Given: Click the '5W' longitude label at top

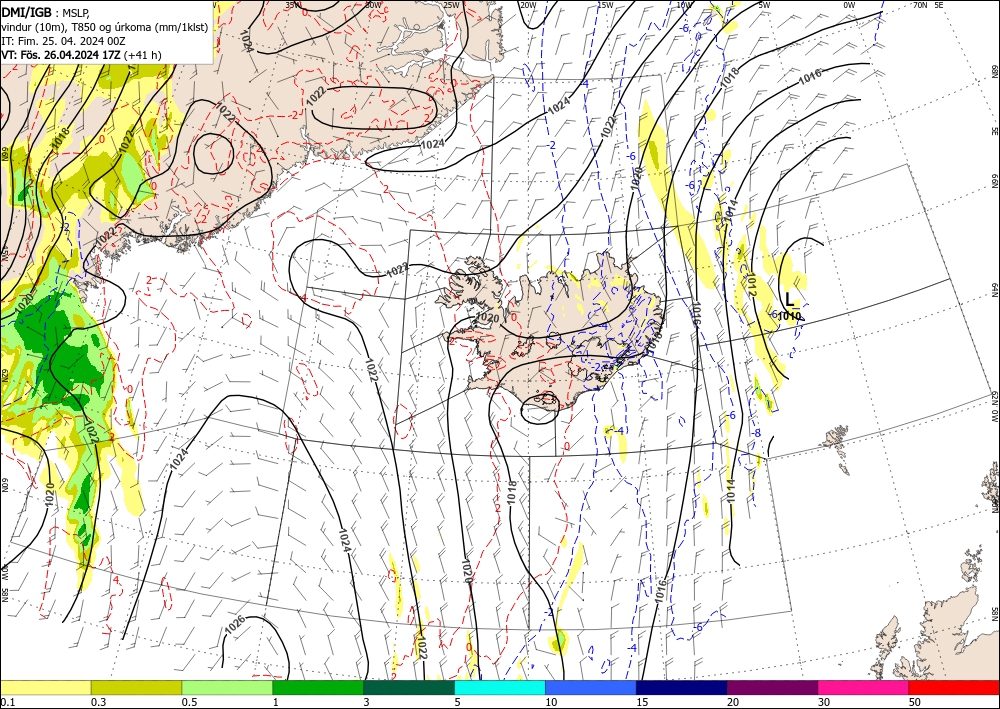Looking at the screenshot, I should (764, 5).
